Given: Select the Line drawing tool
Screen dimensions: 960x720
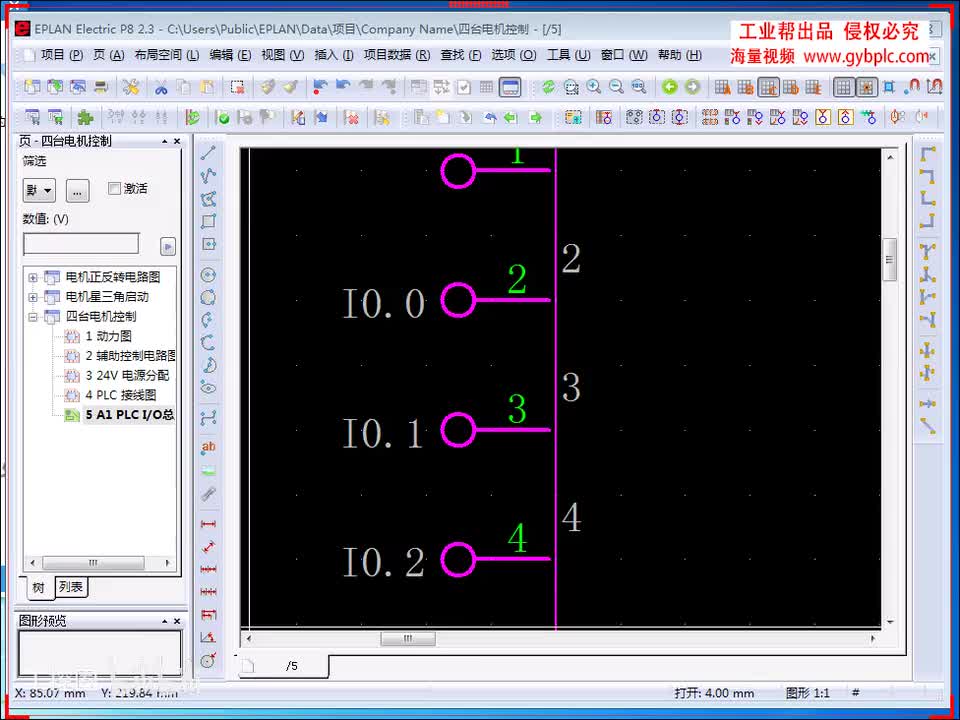Looking at the screenshot, I should click(208, 153).
